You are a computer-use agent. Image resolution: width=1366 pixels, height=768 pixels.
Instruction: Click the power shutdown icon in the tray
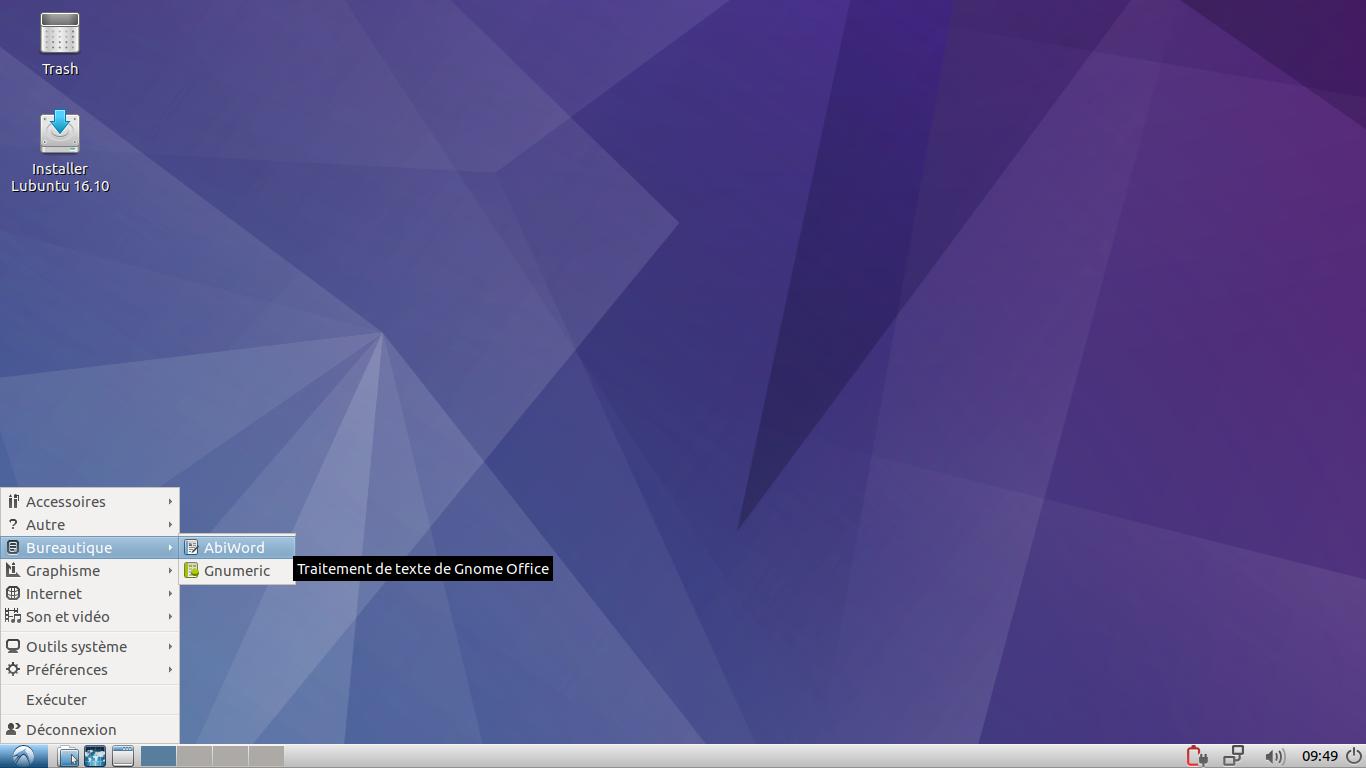pyautogui.click(x=1353, y=756)
